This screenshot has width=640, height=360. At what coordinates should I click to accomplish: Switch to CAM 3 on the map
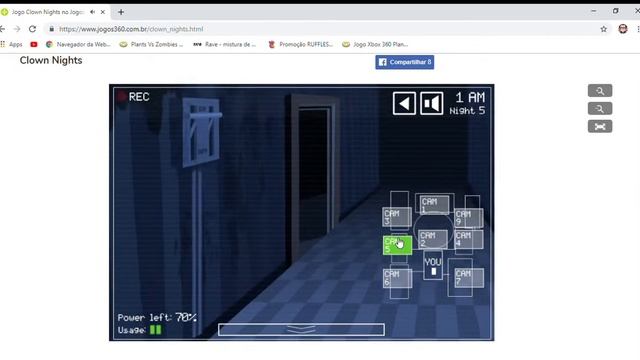tap(397, 217)
